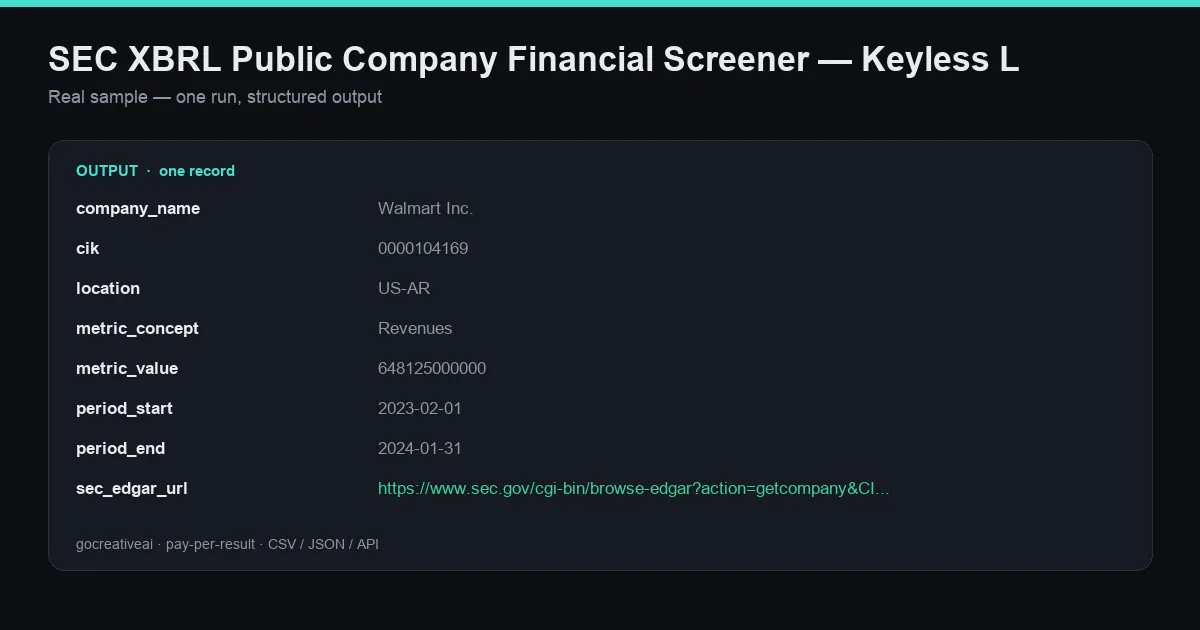Select the 648125000000 revenue figure

(x=432, y=368)
